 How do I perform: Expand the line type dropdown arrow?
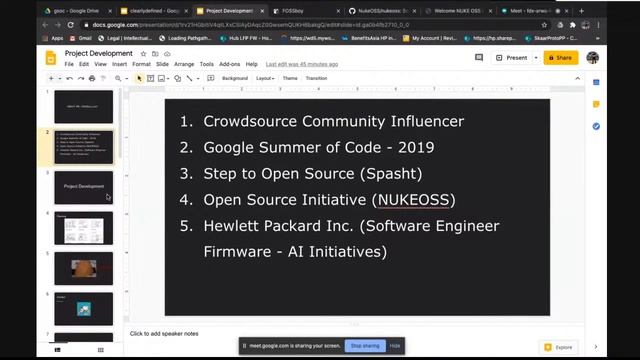coord(198,79)
